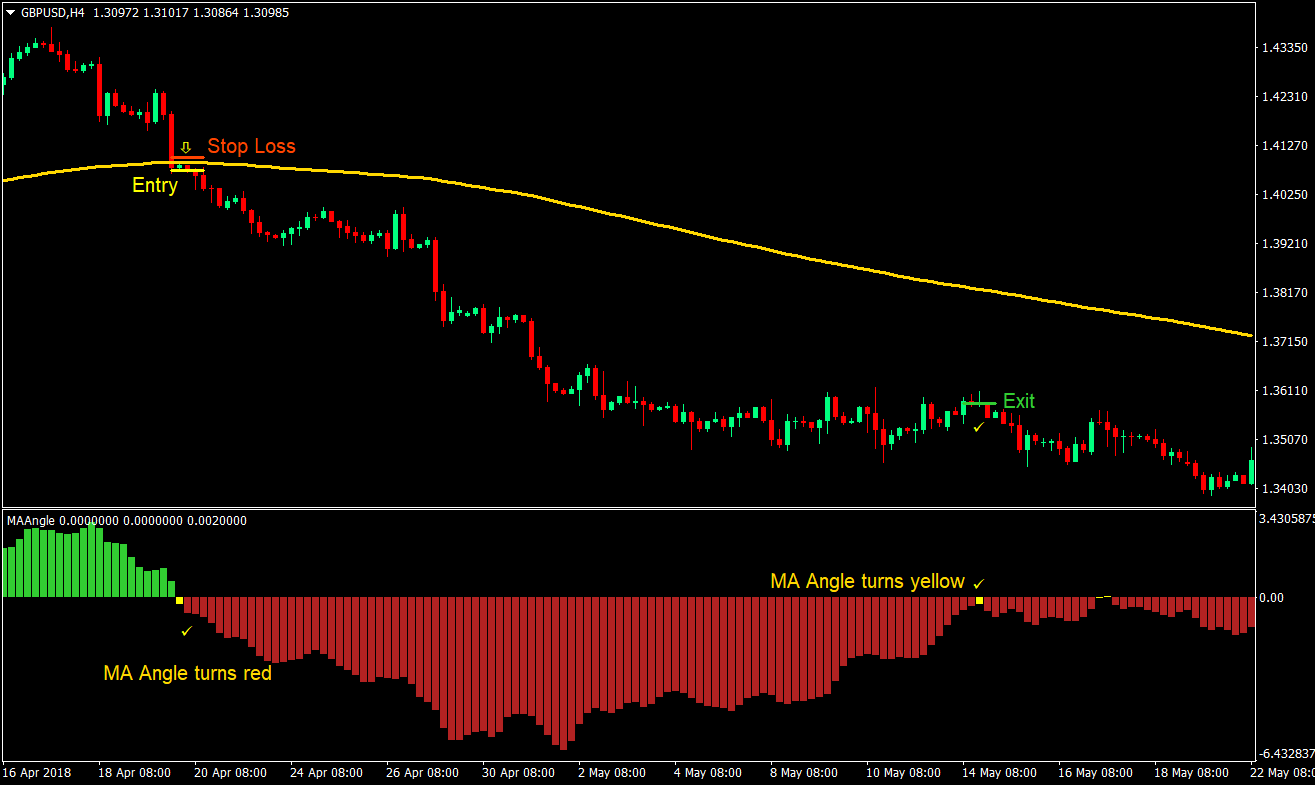Viewport: 1315px width, 785px height.
Task: Click the GBPUSD,H4 chart title
Action: [52, 13]
